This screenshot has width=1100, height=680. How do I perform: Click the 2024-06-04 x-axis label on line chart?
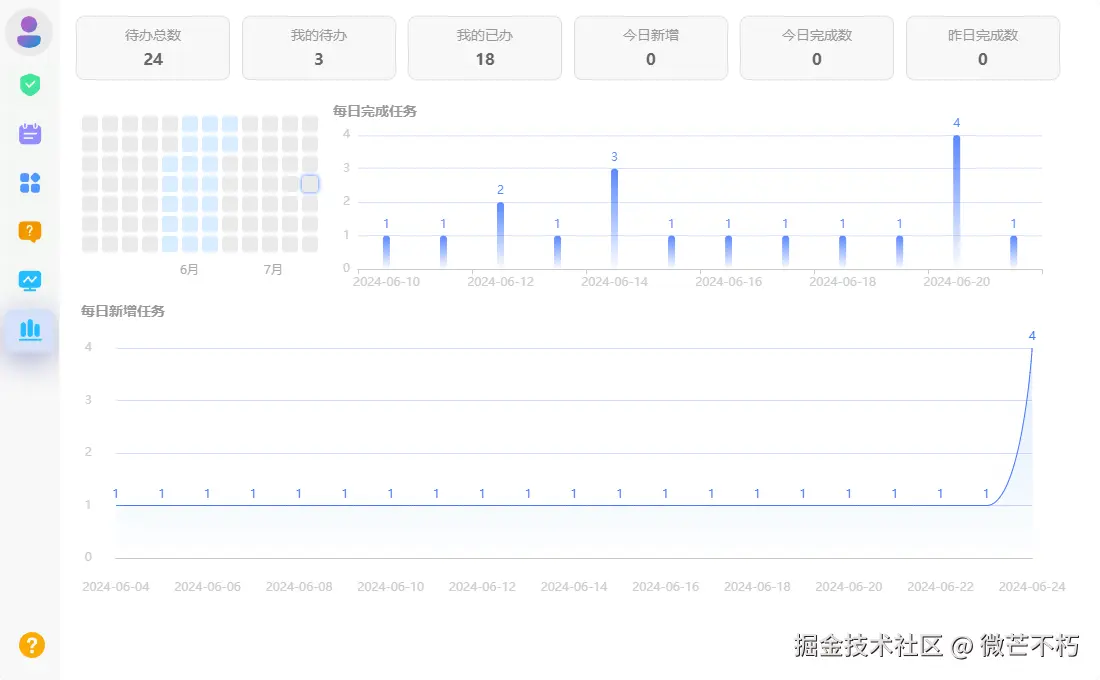coord(116,587)
